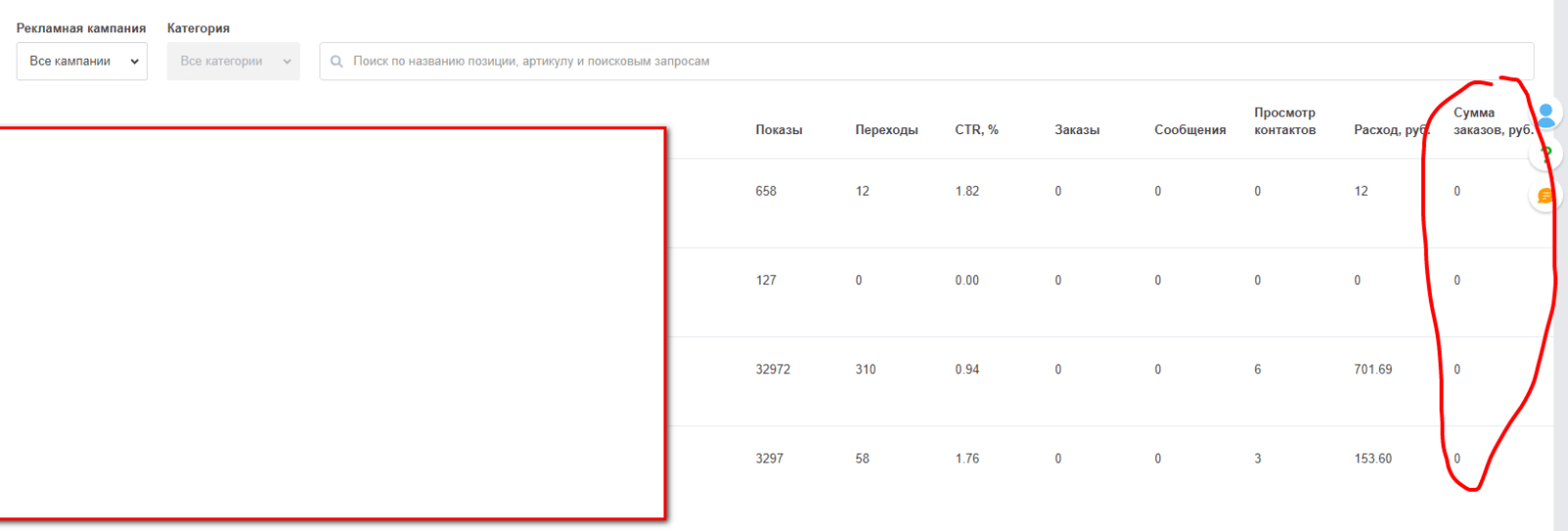
Task: Click the 'Просмотр контактов' column header
Action: (1285, 121)
